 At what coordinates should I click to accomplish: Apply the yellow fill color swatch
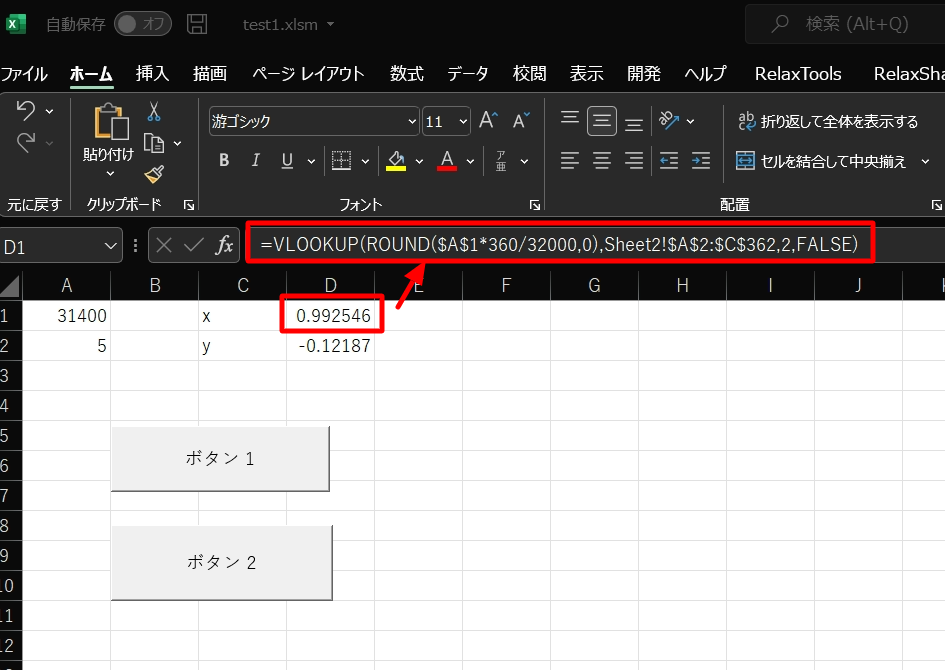click(x=396, y=161)
